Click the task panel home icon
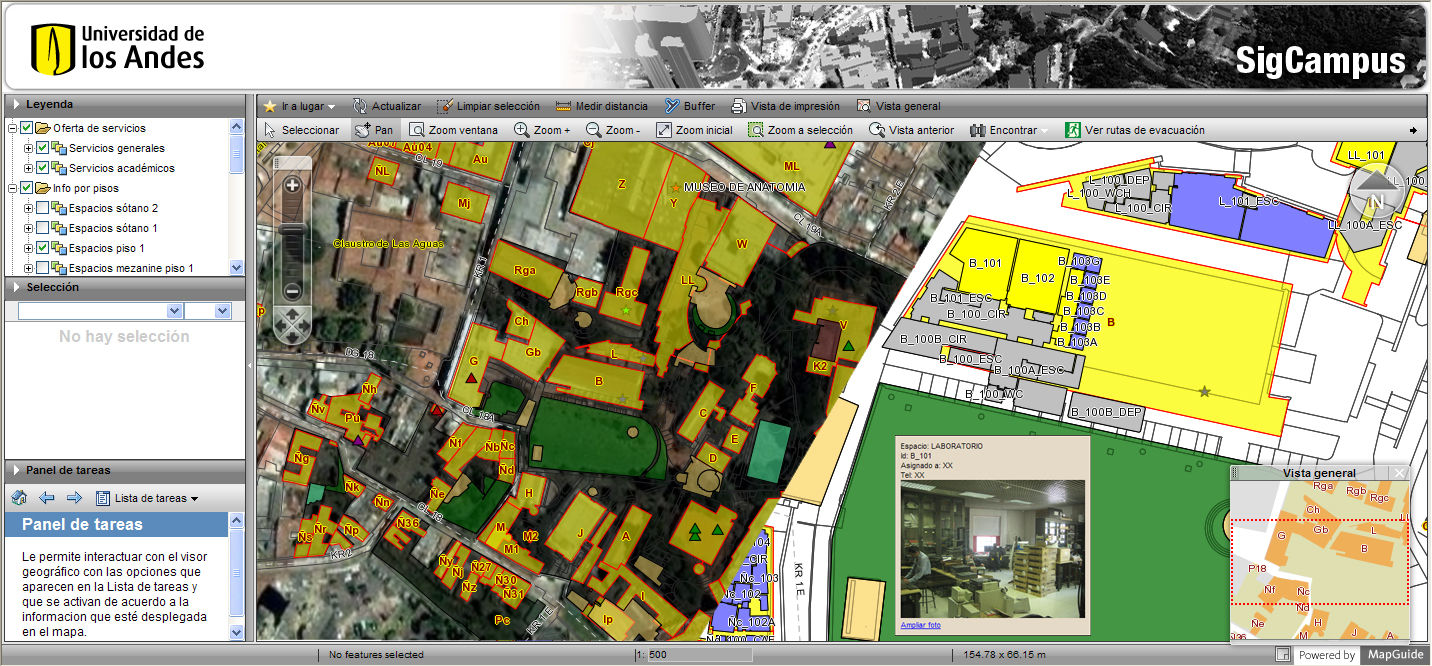 click(x=18, y=498)
